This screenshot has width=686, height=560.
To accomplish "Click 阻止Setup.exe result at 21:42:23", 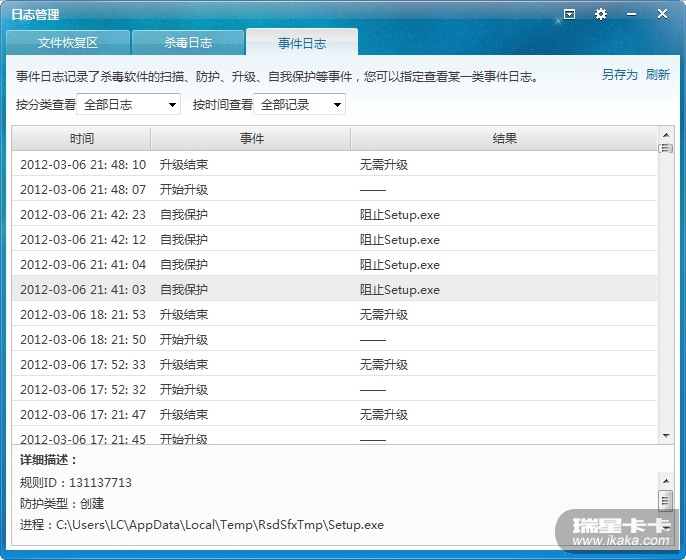I will point(399,214).
